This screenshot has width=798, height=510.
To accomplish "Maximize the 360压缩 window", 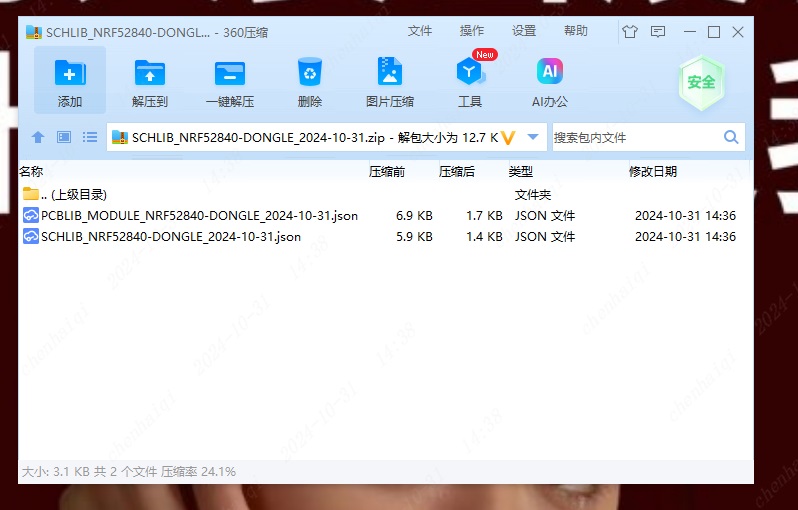I will 714,32.
